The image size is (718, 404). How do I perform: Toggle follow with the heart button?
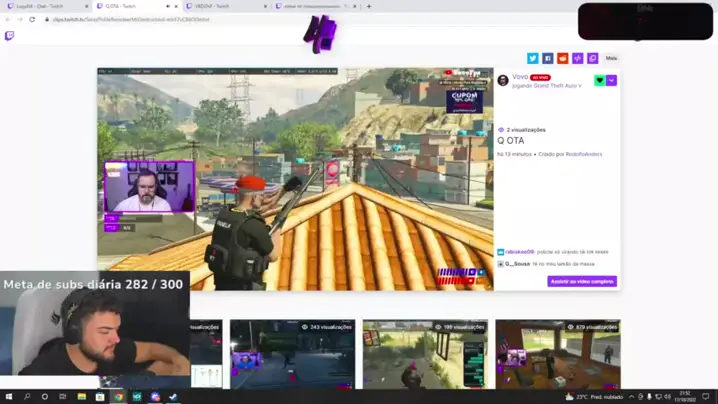[599, 81]
